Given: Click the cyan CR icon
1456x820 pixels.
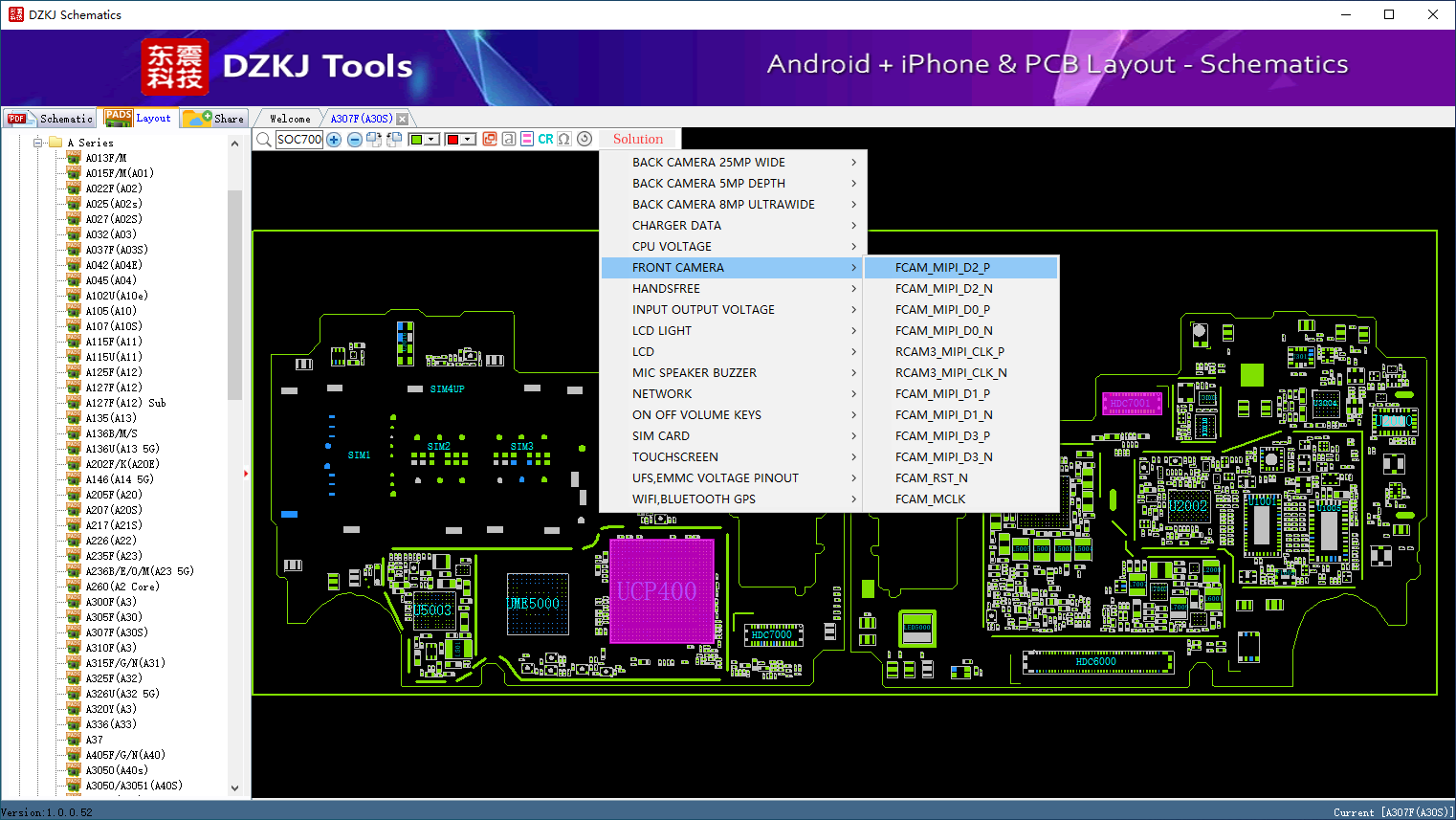Looking at the screenshot, I should point(545,139).
